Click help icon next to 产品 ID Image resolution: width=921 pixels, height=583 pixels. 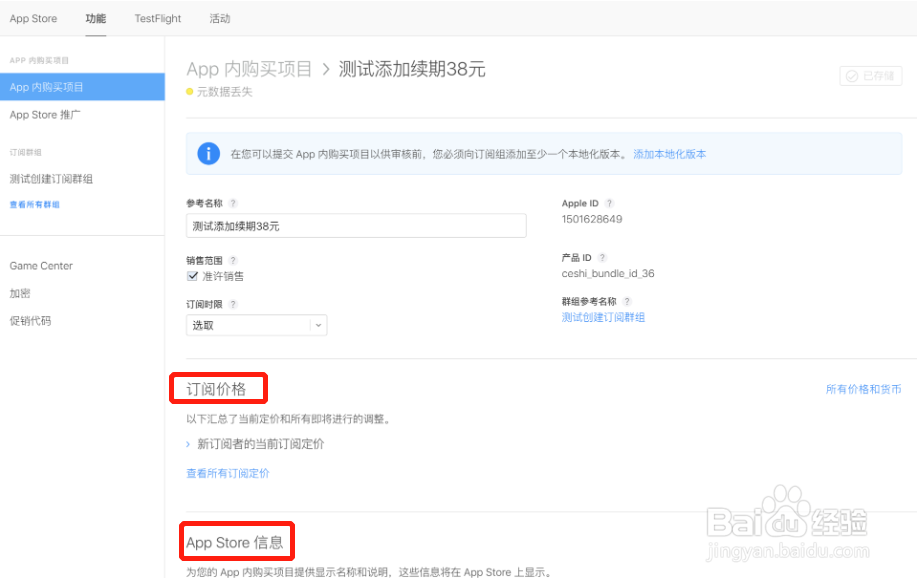[x=602, y=257]
